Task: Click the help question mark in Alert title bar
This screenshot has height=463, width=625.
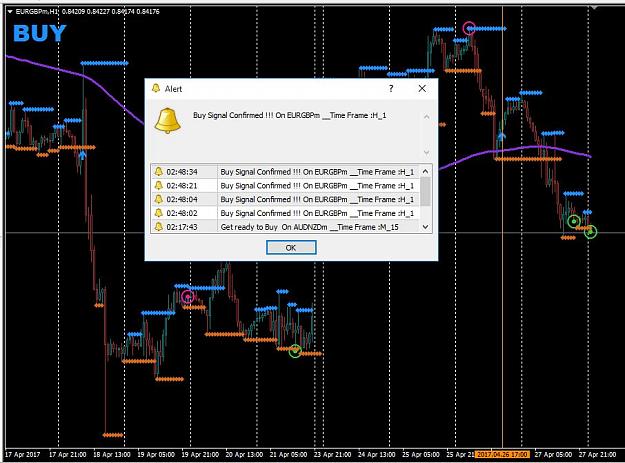Action: pyautogui.click(x=391, y=88)
